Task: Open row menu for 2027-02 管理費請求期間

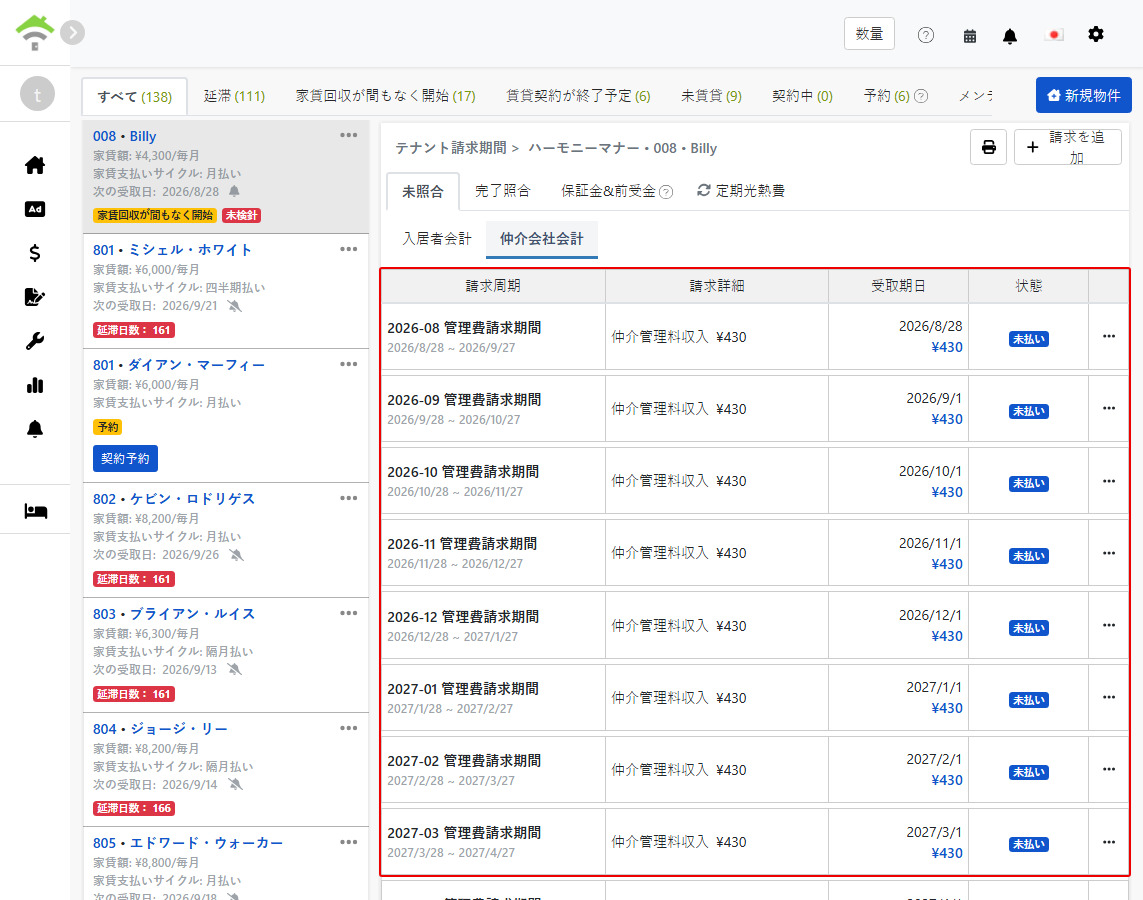Action: pyautogui.click(x=1109, y=770)
